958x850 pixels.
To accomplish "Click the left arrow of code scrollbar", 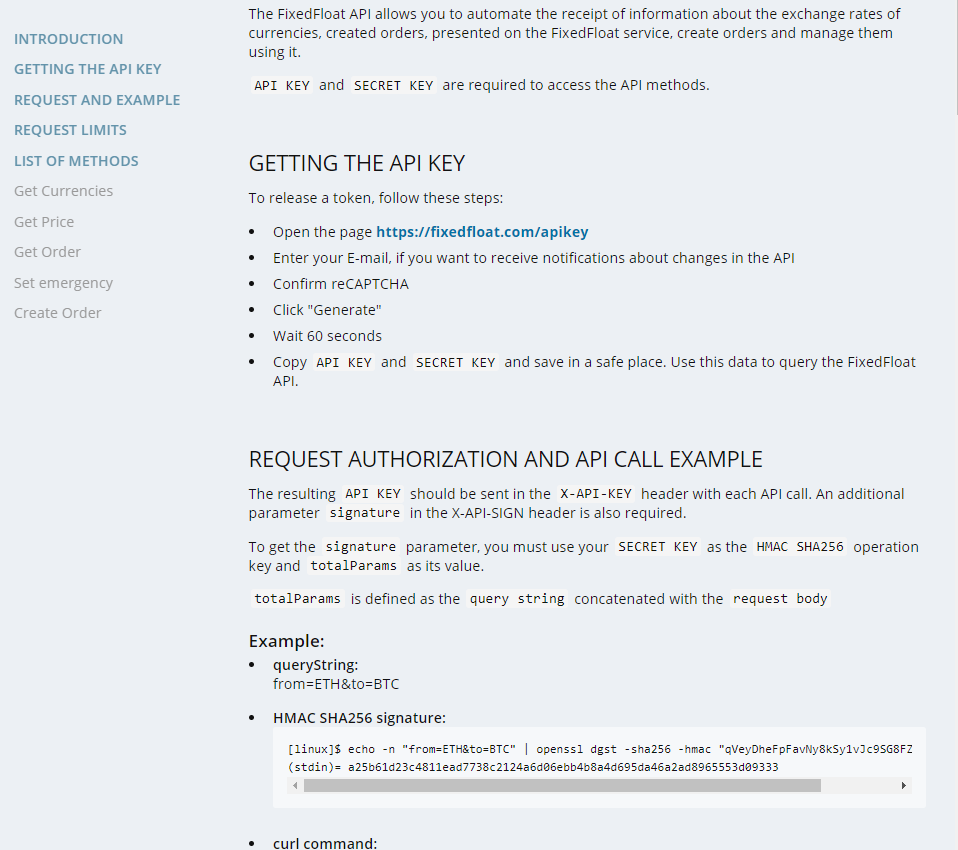I will click(x=296, y=785).
